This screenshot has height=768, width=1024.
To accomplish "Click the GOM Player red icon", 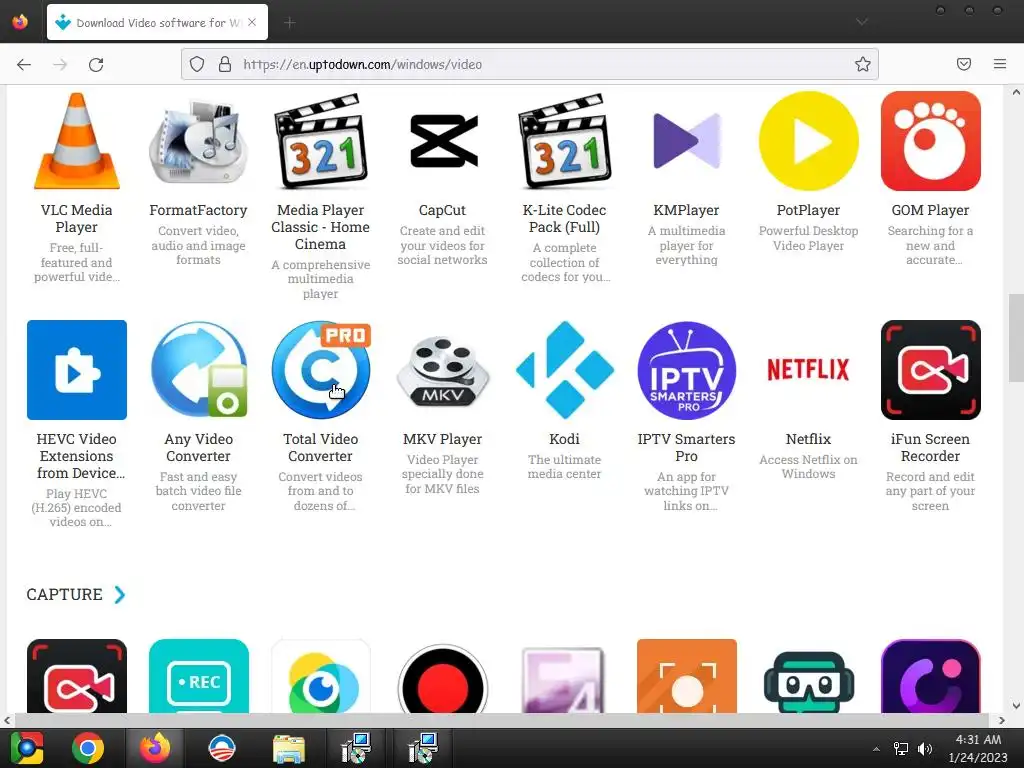I will click(x=931, y=141).
